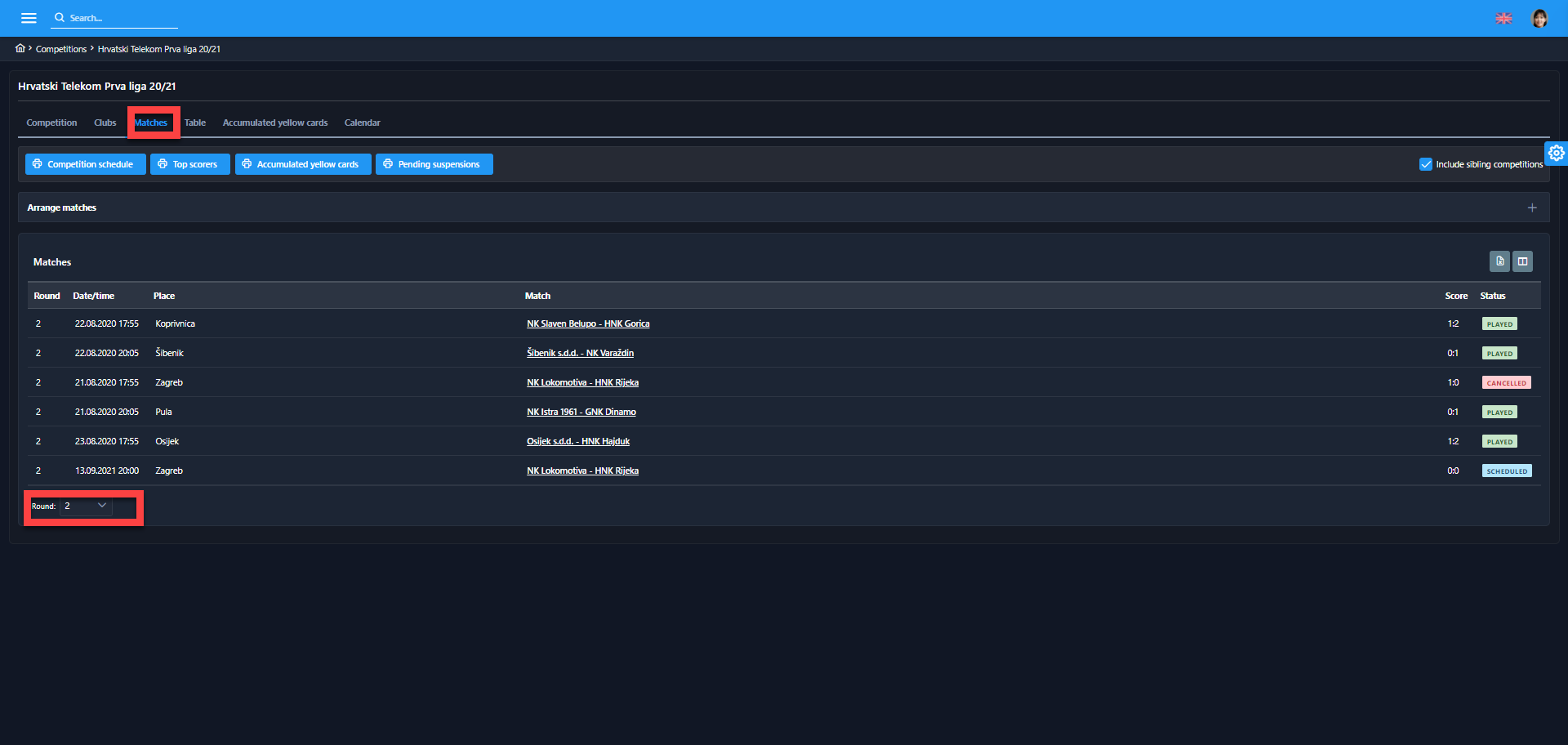Switch to the Calendar tab
The width and height of the screenshot is (1568, 745).
tap(362, 123)
